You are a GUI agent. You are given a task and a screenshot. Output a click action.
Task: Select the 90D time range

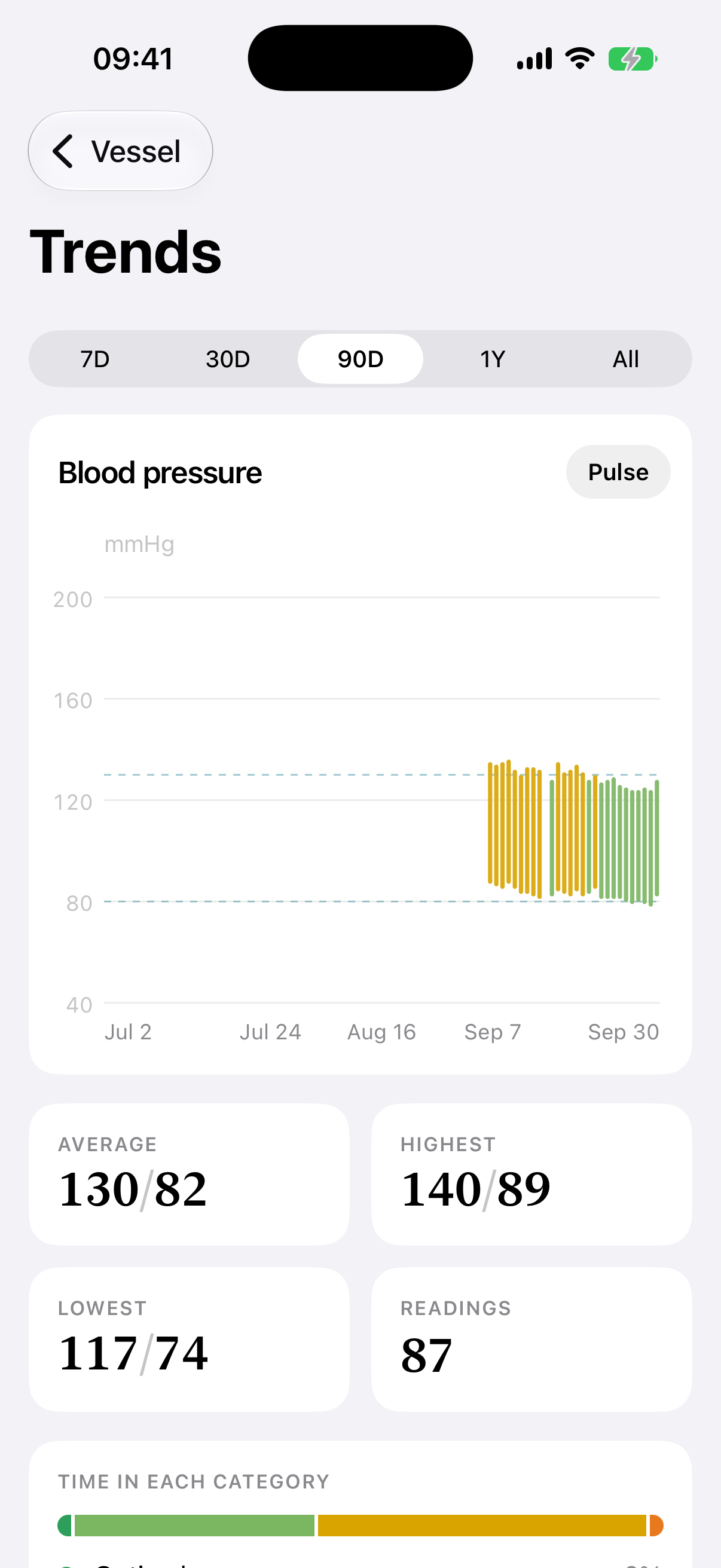pyautogui.click(x=360, y=359)
